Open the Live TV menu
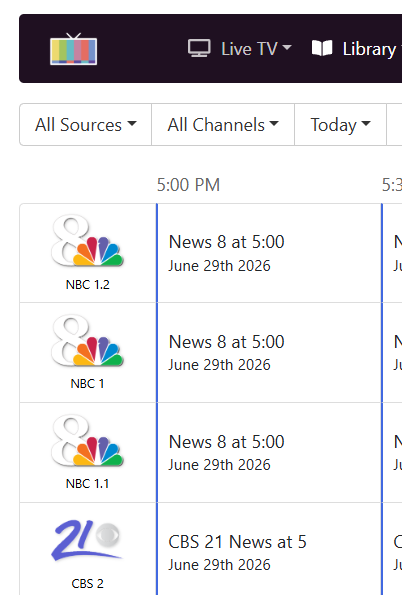The height and width of the screenshot is (595, 402). (240, 49)
